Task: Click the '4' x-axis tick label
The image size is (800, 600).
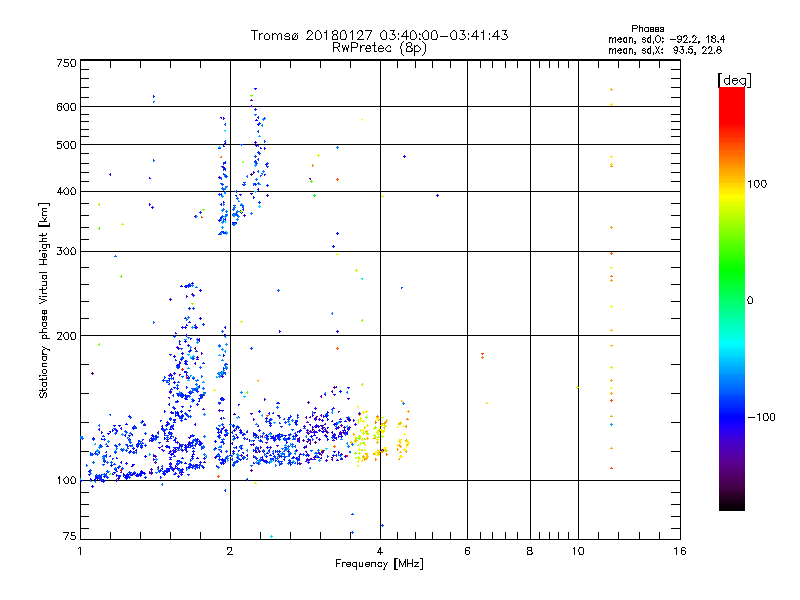Action: (x=380, y=551)
